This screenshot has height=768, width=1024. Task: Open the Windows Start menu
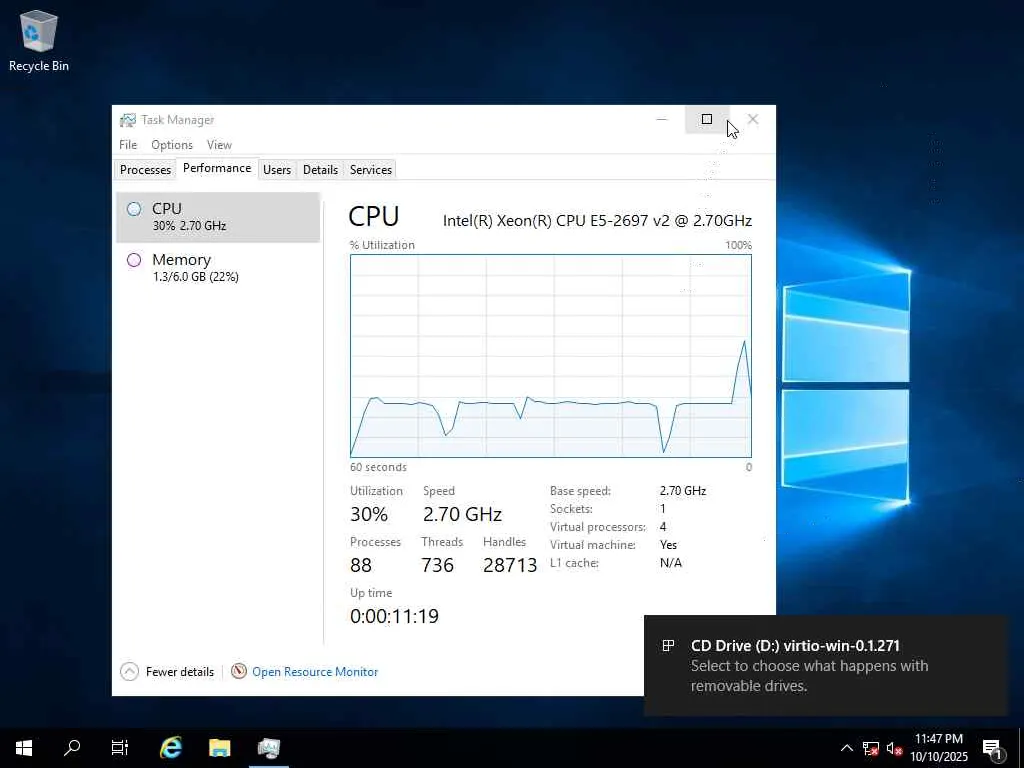click(x=24, y=748)
